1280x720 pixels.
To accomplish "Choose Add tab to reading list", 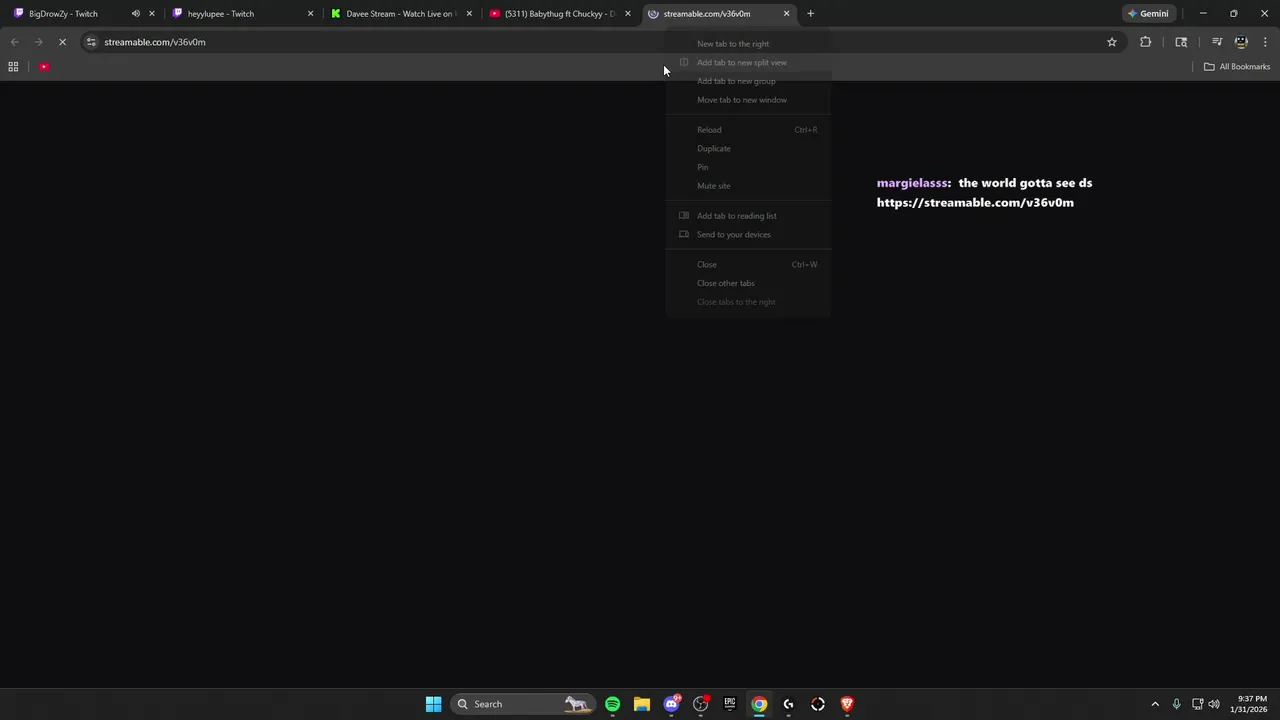I will tap(749, 216).
